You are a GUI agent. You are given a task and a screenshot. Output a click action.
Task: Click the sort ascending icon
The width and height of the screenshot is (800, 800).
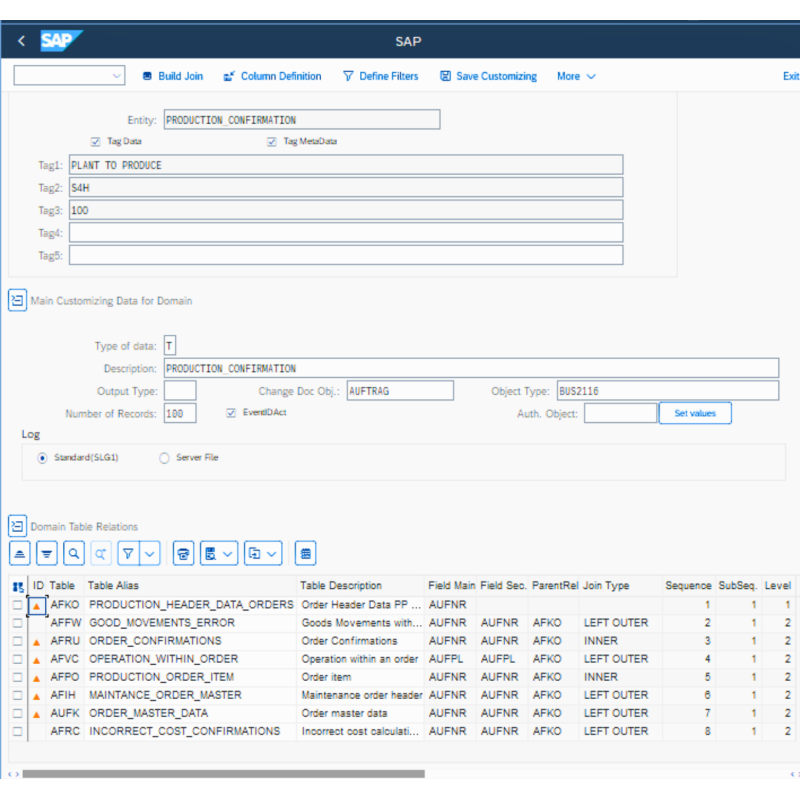click(20, 553)
